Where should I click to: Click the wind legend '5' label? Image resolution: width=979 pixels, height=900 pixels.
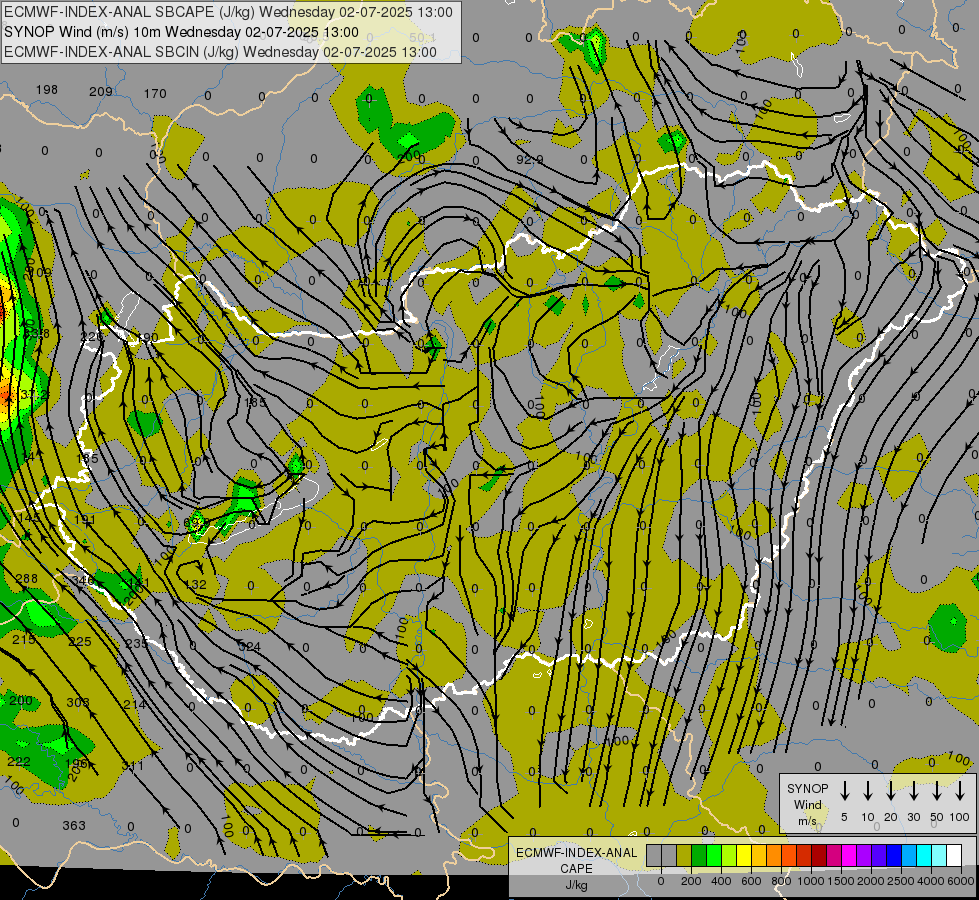pos(844,817)
